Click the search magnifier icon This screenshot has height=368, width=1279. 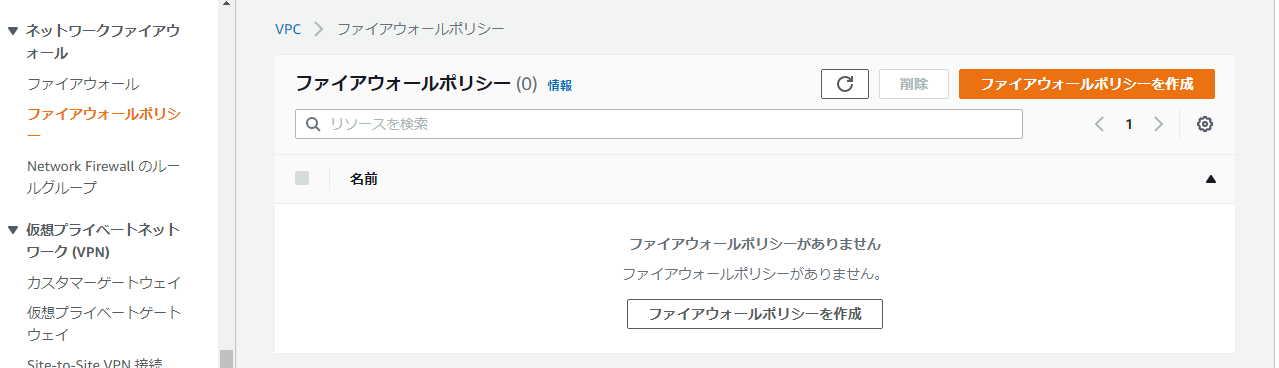pos(312,124)
